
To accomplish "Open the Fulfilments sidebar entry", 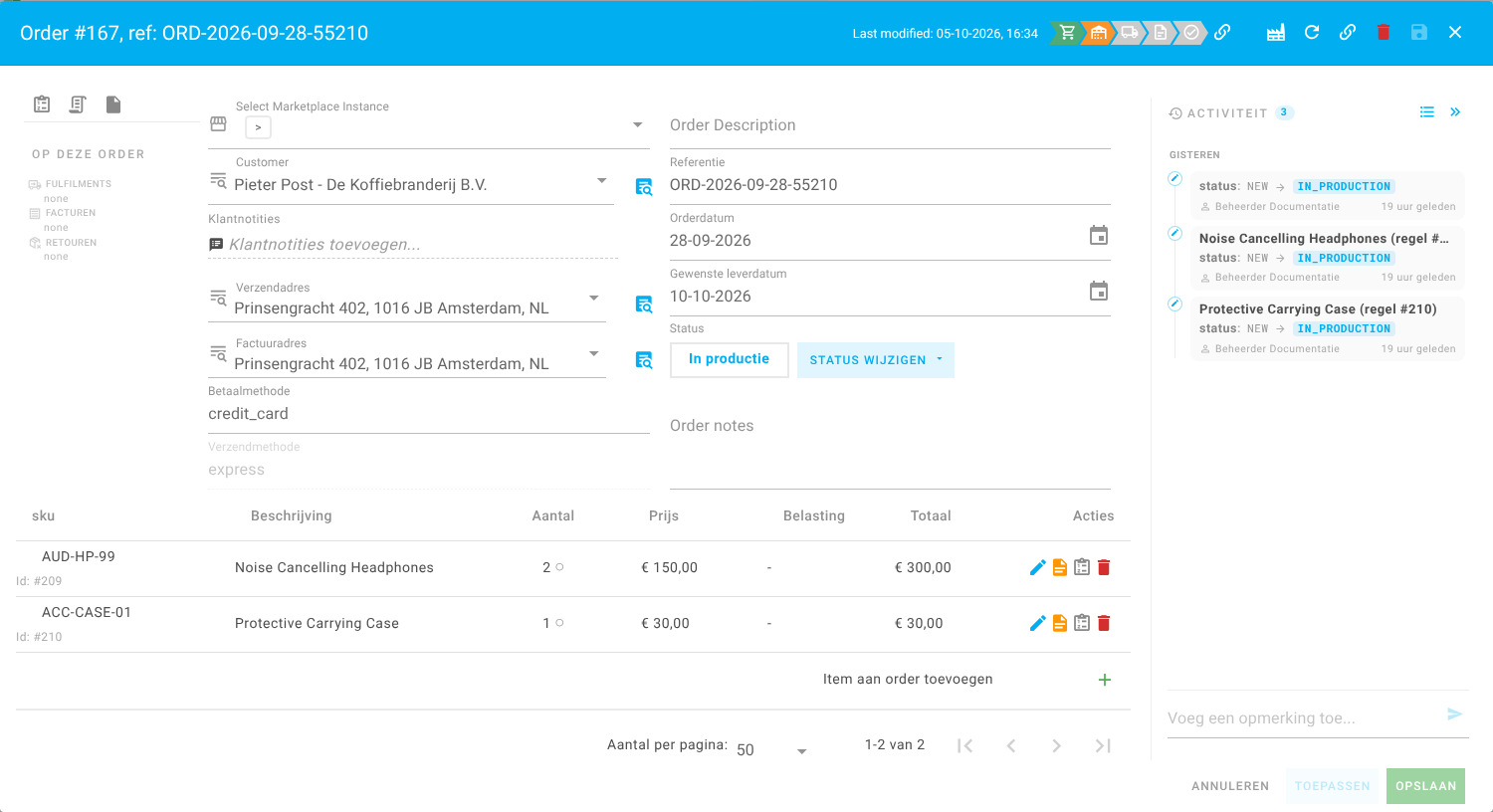I will (x=70, y=184).
